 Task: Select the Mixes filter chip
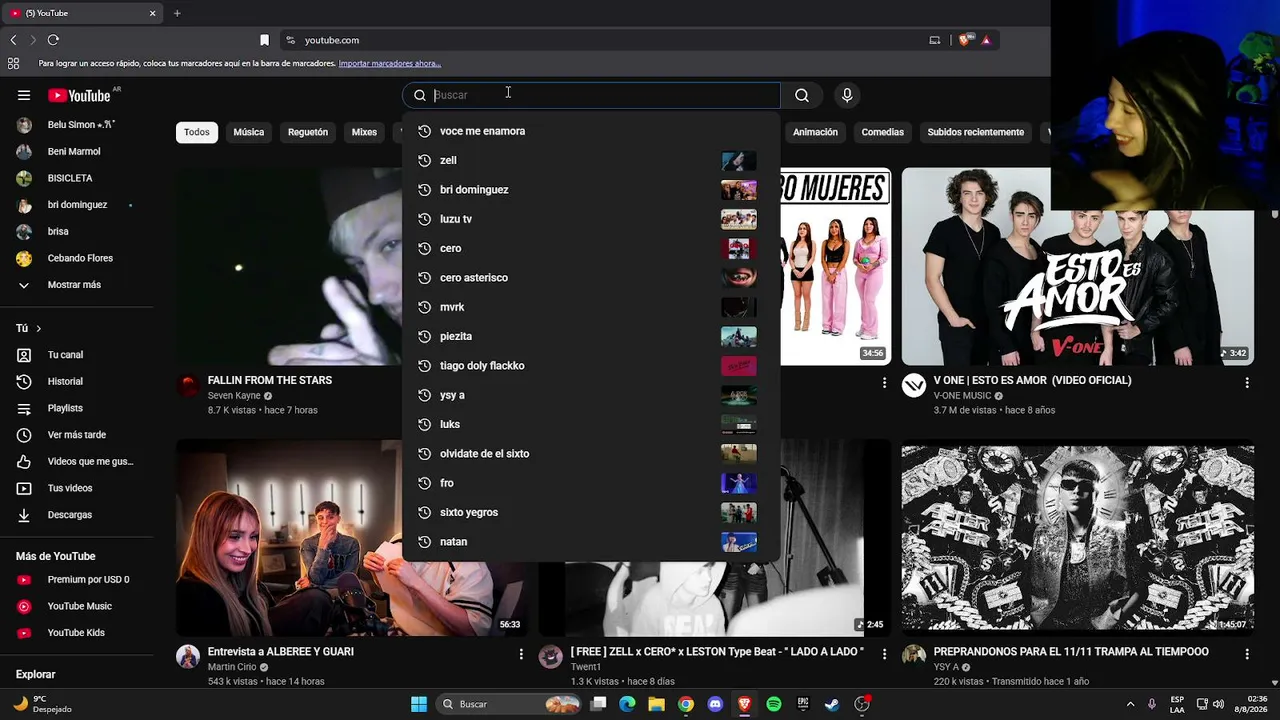click(364, 132)
